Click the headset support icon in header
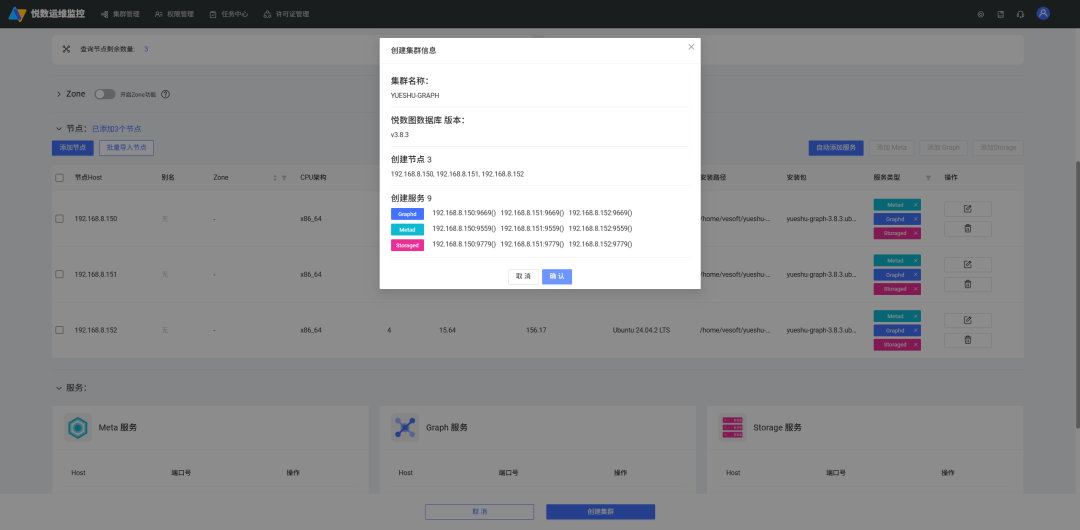Viewport: 1080px width, 530px height. [x=1020, y=14]
